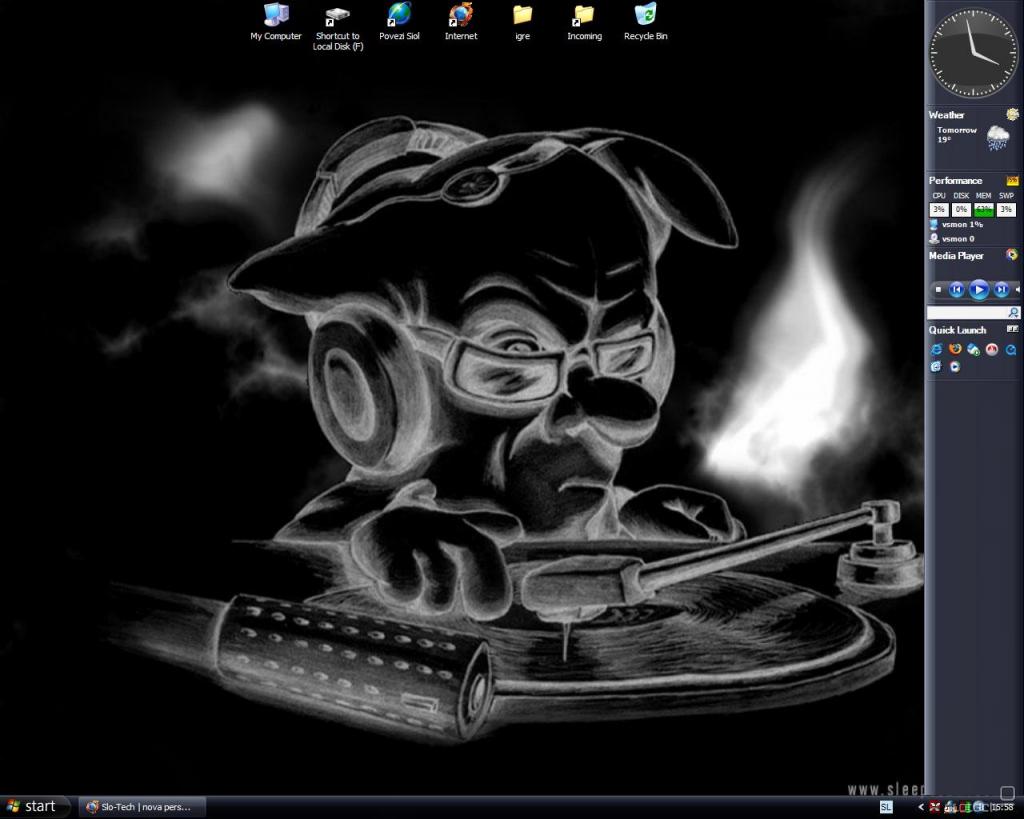Open the Media Player panel header
This screenshot has width=1024, height=819.
tap(956, 255)
